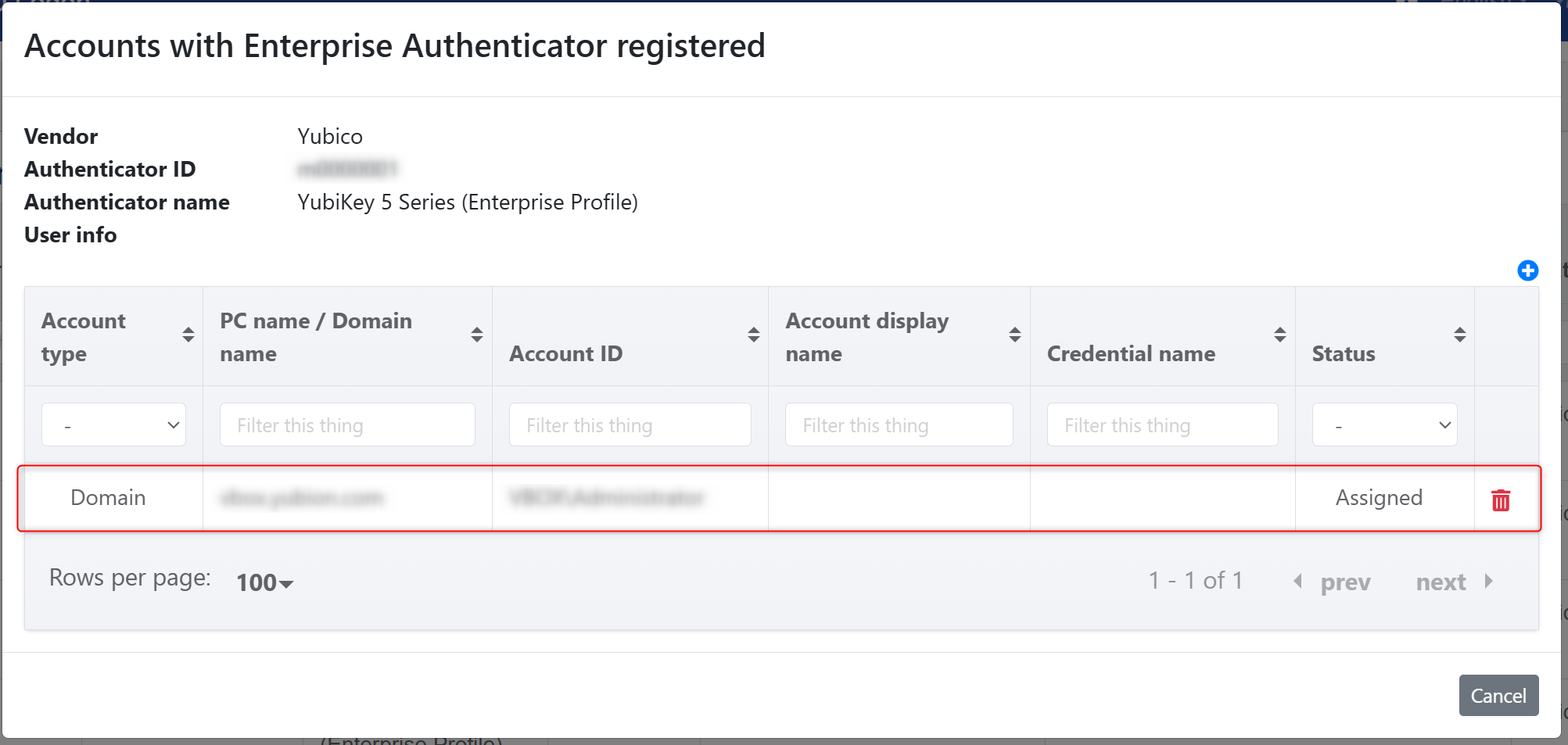Sort by Account display name column
Image resolution: width=1568 pixels, height=745 pixels.
click(1014, 335)
